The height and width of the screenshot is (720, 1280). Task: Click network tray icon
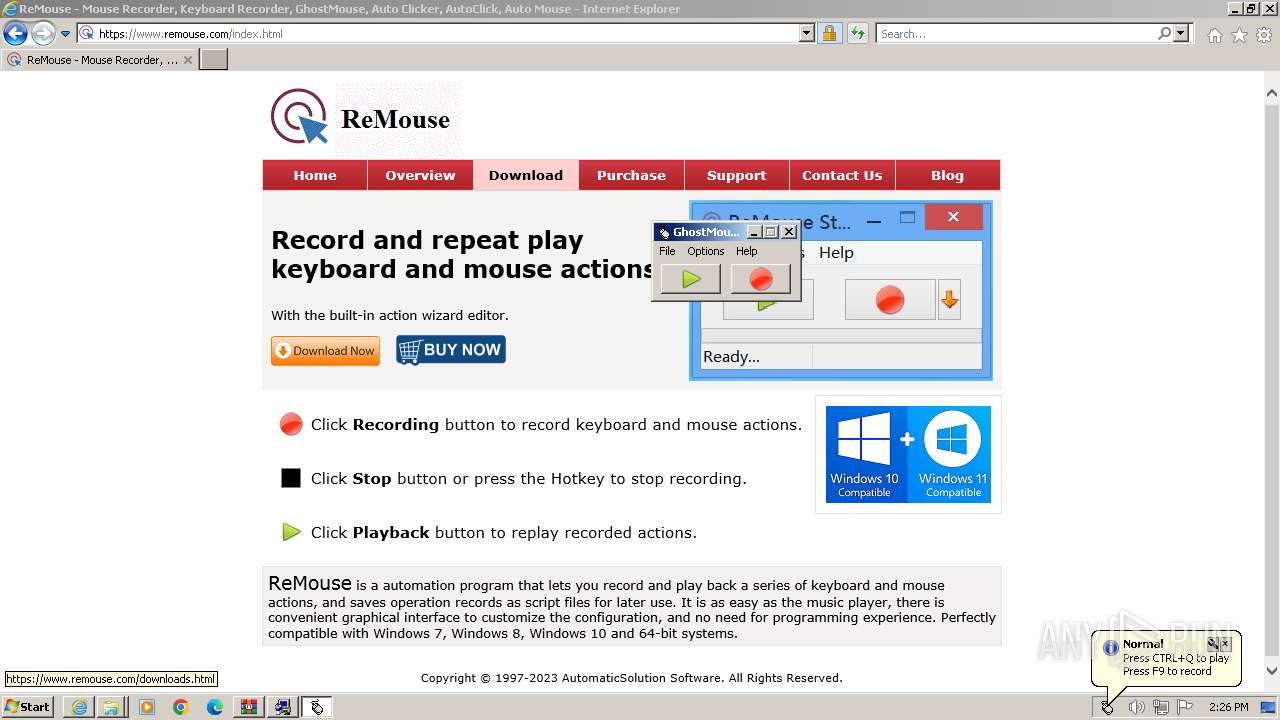point(1161,707)
